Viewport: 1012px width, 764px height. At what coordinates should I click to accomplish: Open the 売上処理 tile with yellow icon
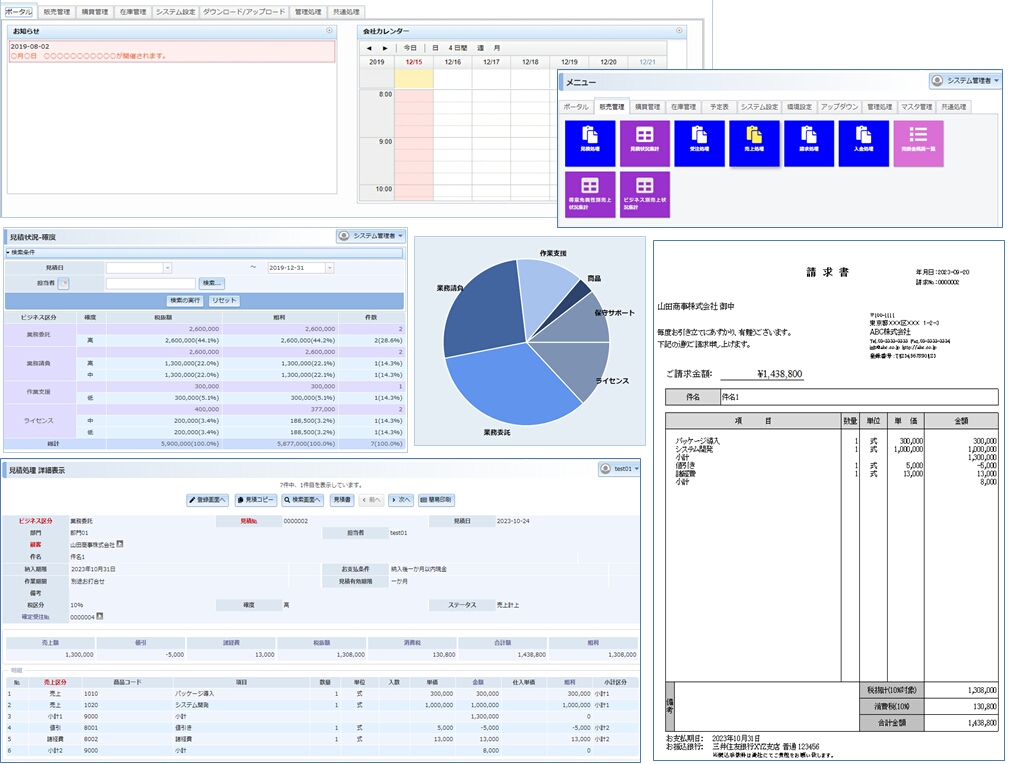(754, 143)
